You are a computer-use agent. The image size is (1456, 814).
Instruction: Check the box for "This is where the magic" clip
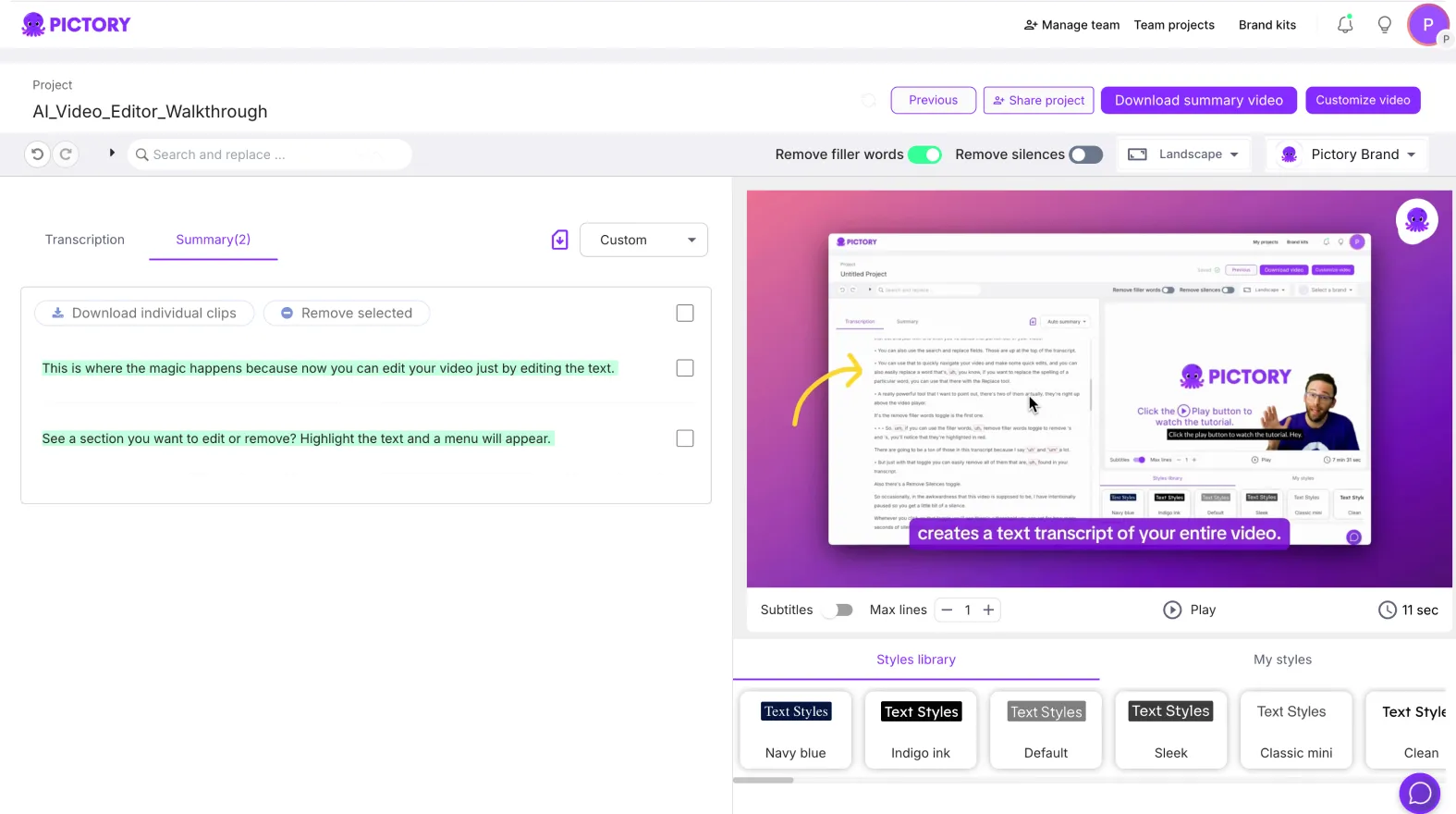tap(685, 368)
